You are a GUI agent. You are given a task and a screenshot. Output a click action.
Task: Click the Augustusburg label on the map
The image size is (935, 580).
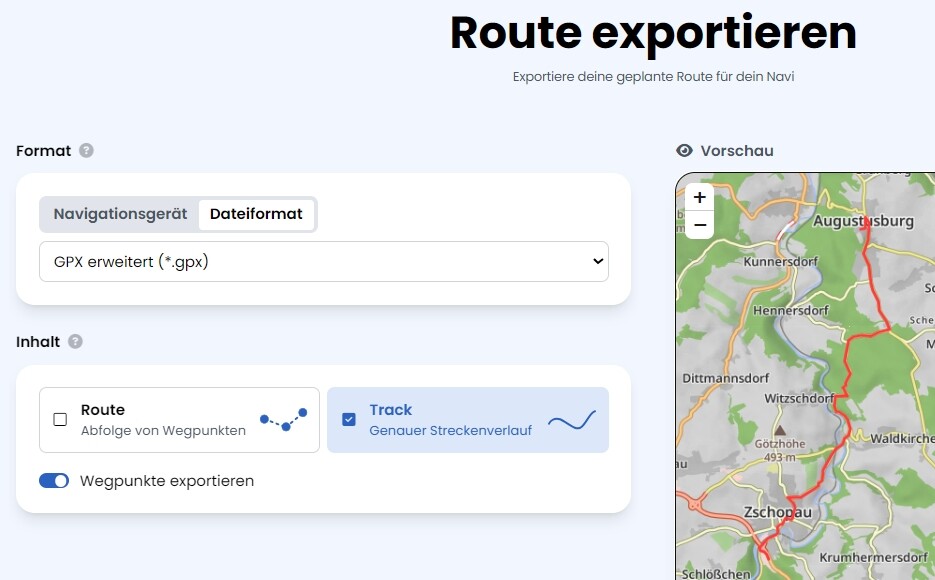[863, 221]
